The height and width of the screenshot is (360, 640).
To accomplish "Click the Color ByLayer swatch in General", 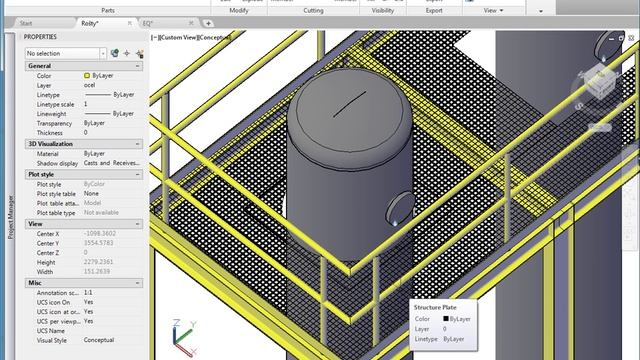I will click(87, 76).
